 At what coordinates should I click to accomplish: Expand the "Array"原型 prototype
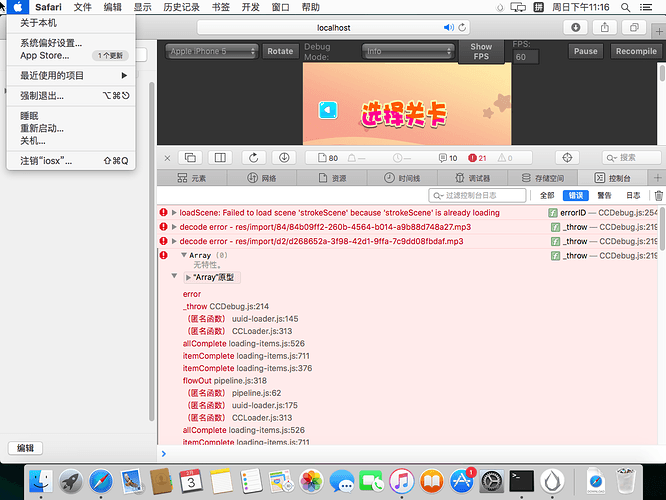(189, 278)
